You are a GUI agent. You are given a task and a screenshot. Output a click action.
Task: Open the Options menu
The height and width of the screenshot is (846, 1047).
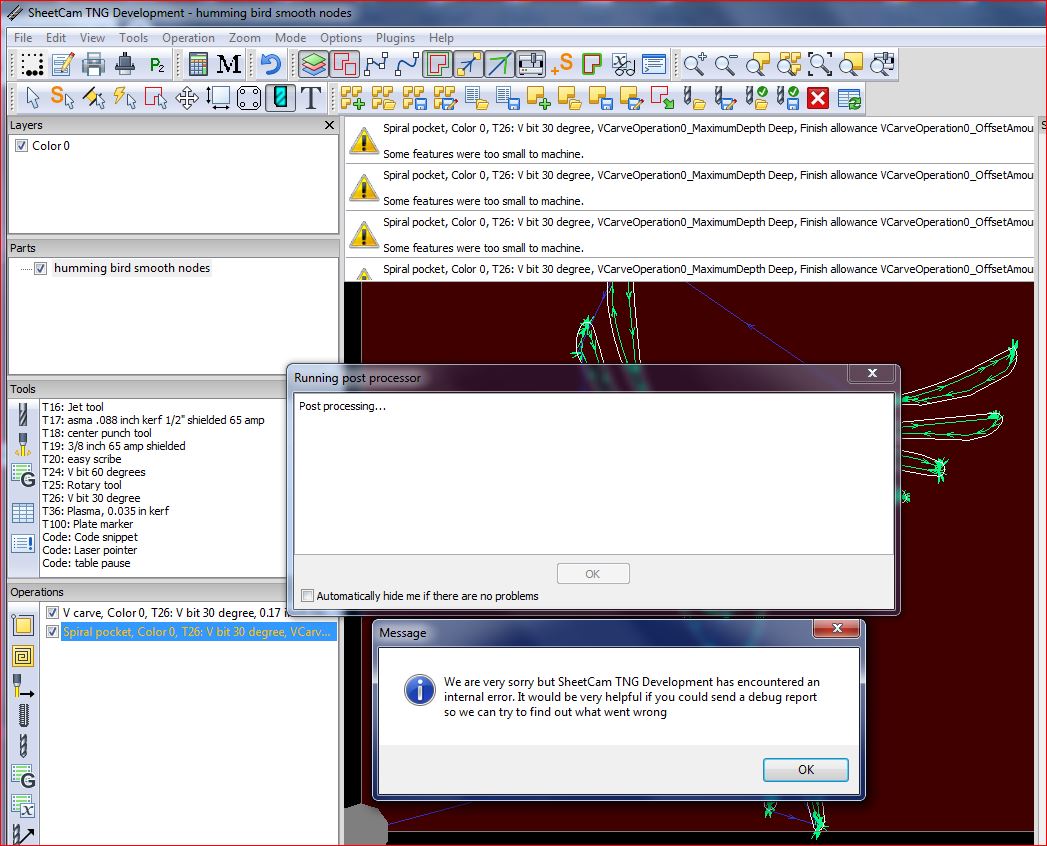tap(341, 38)
